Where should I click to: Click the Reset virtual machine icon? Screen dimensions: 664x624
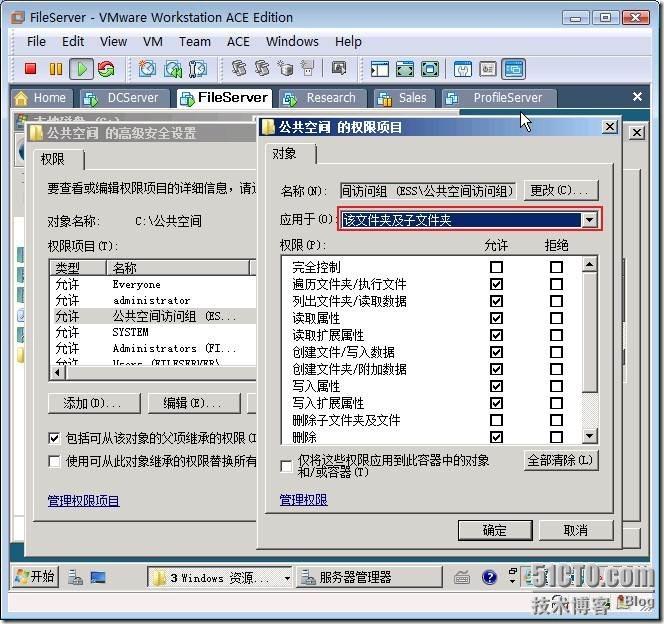[106, 69]
